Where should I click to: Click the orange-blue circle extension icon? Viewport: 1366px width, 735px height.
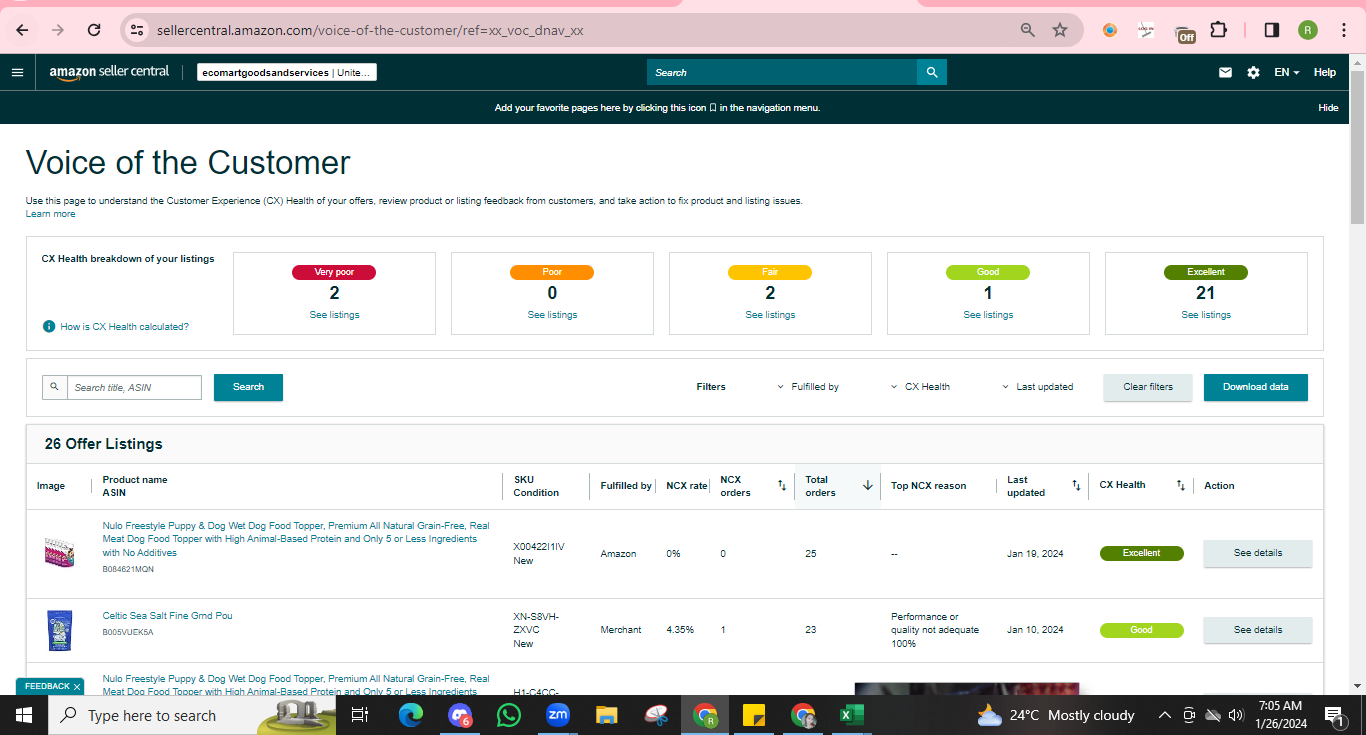(x=1110, y=30)
